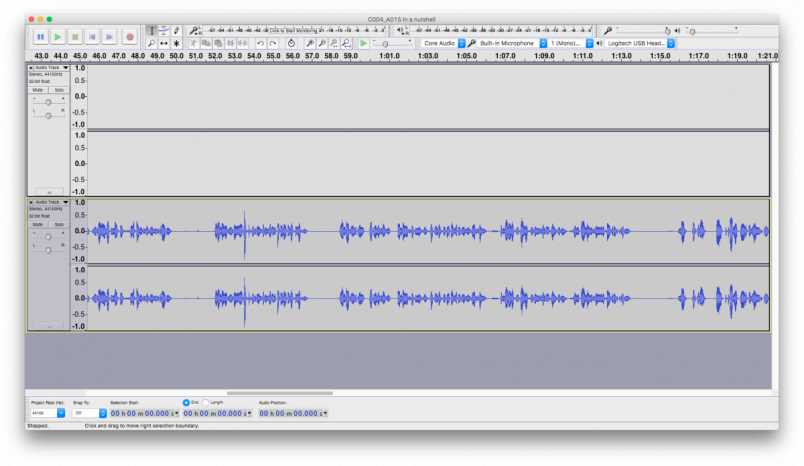This screenshot has width=804, height=466.
Task: Redo the last undone action
Action: [273, 44]
